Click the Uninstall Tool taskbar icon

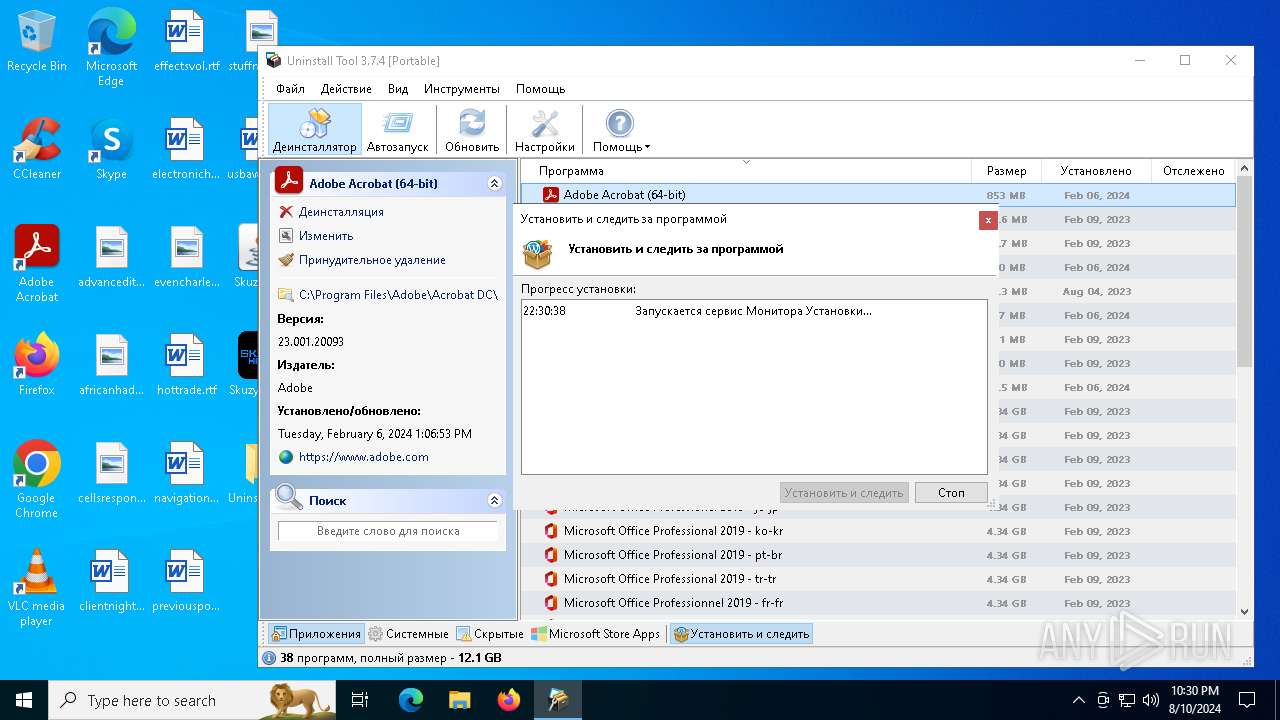tap(557, 700)
